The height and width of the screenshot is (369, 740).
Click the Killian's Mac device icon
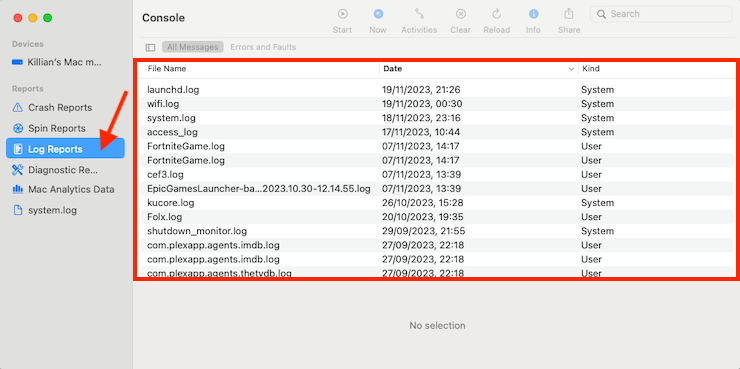coord(17,62)
